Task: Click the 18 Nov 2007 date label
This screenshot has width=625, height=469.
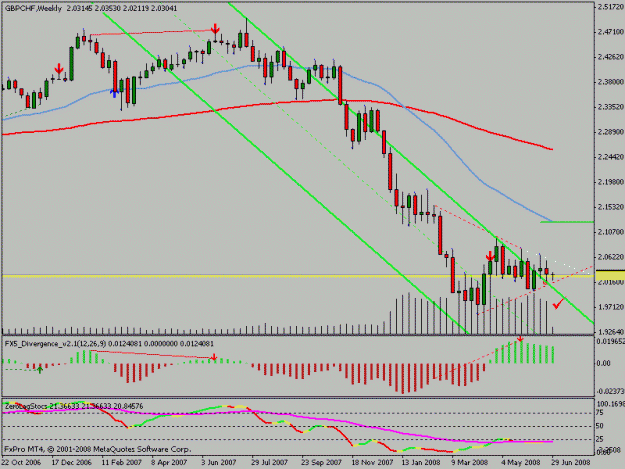Action: point(372,462)
